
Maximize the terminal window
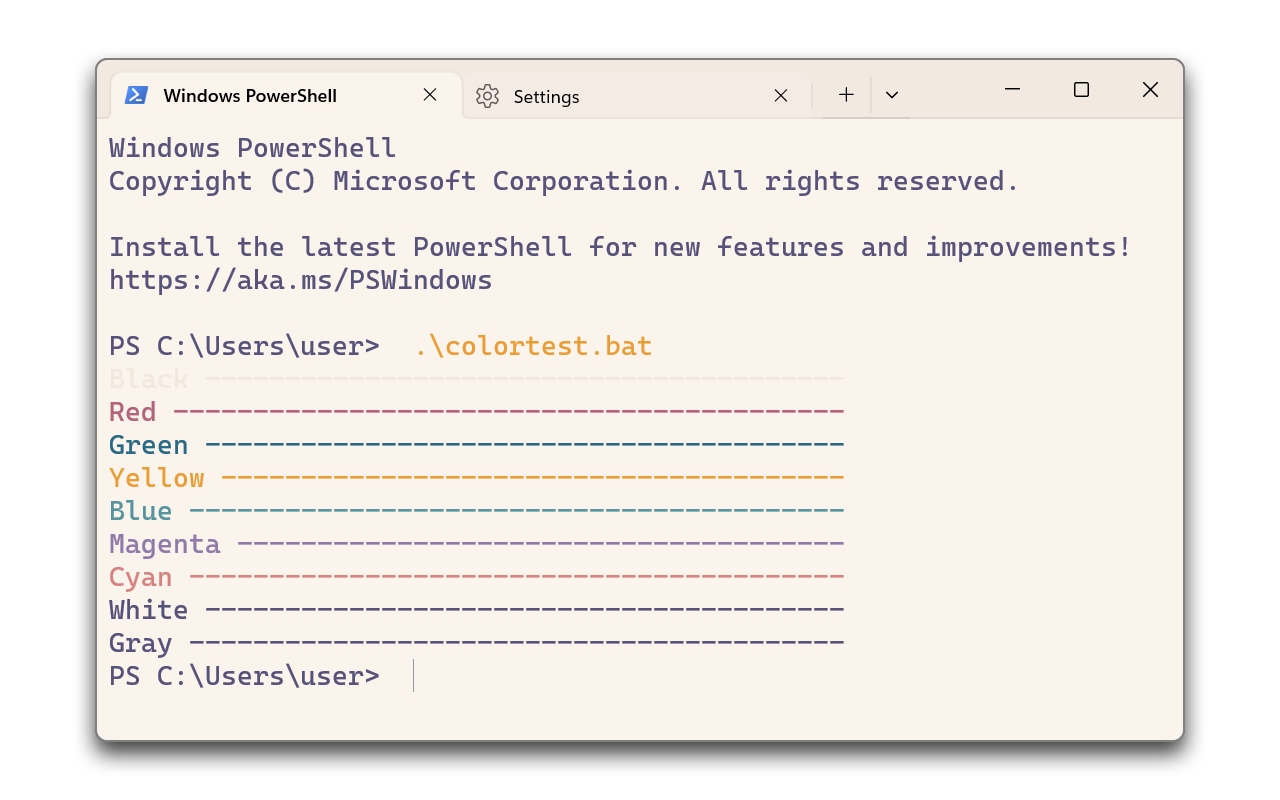click(1081, 90)
